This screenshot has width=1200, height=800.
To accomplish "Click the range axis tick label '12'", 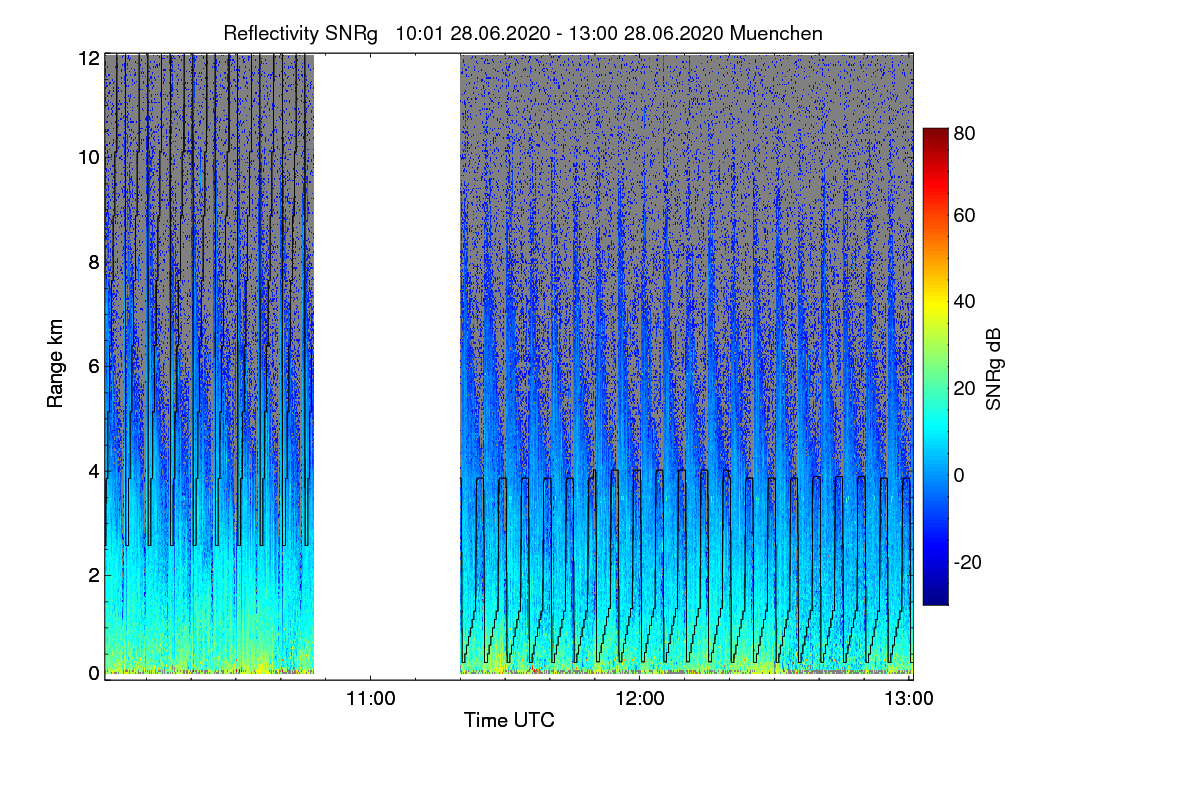I will point(89,58).
